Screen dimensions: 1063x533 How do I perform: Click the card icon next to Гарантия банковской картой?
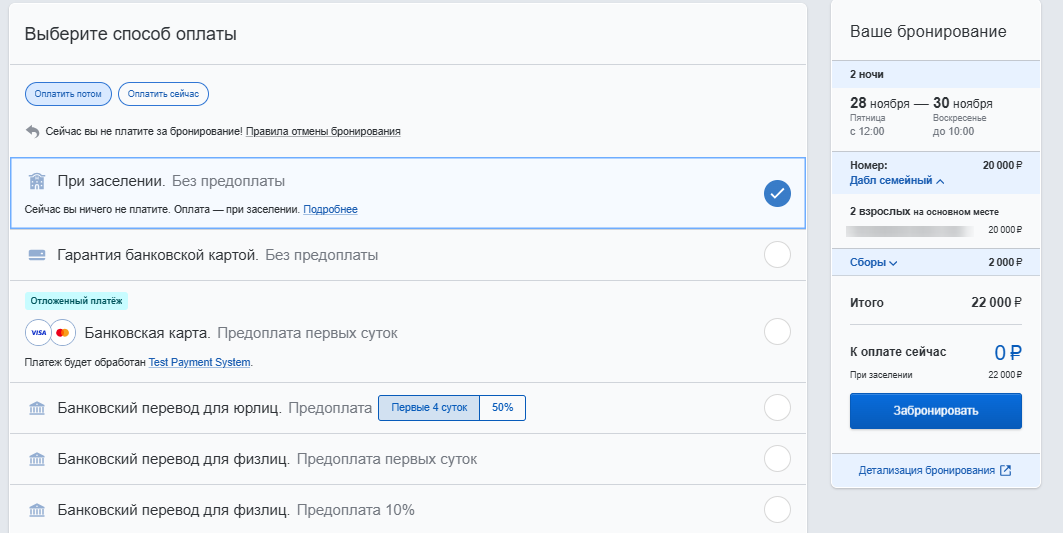(37, 255)
